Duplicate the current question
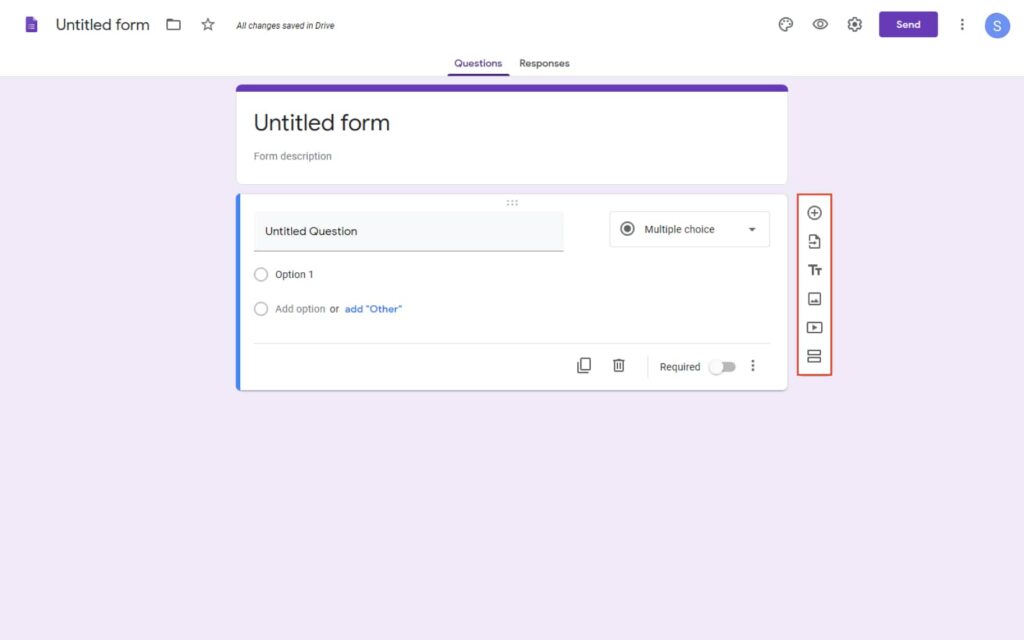Screen dimensions: 1024x640 click(584, 365)
